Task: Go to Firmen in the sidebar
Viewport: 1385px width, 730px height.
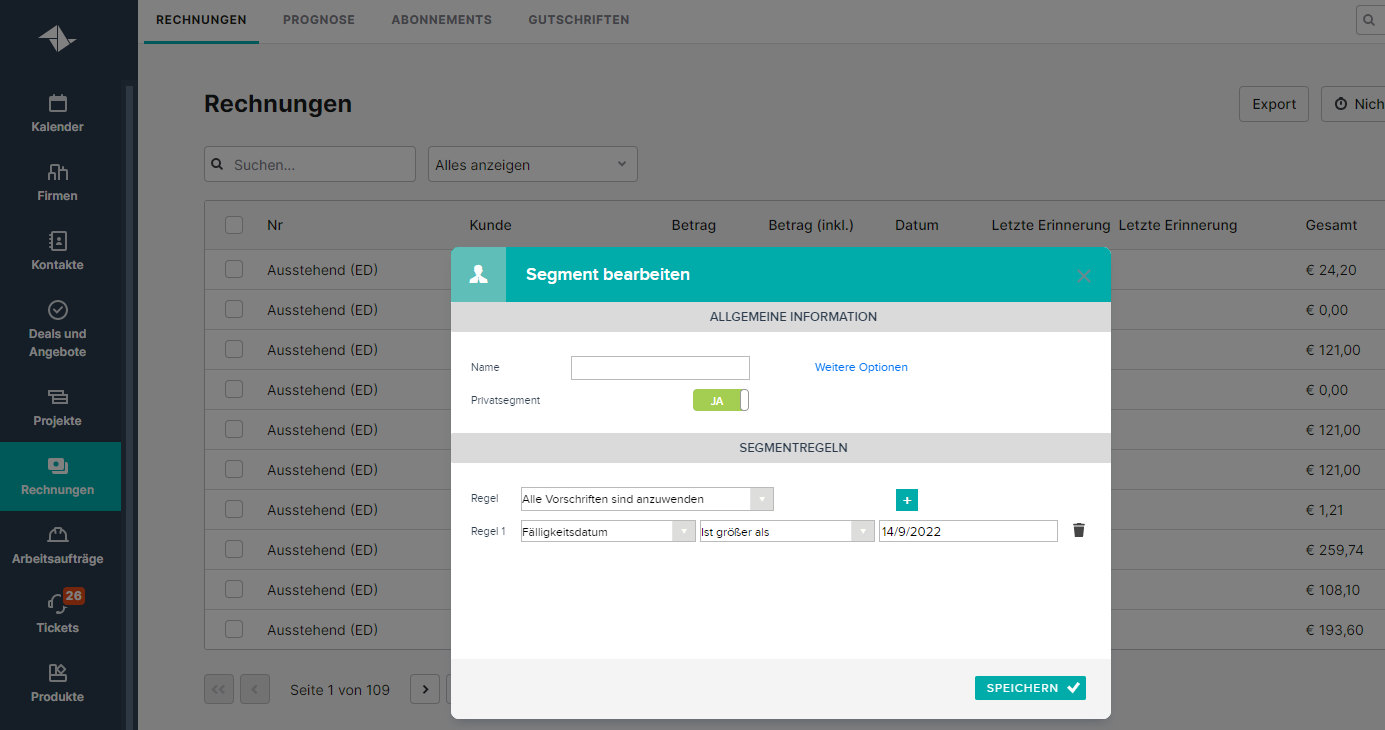Action: (x=58, y=183)
